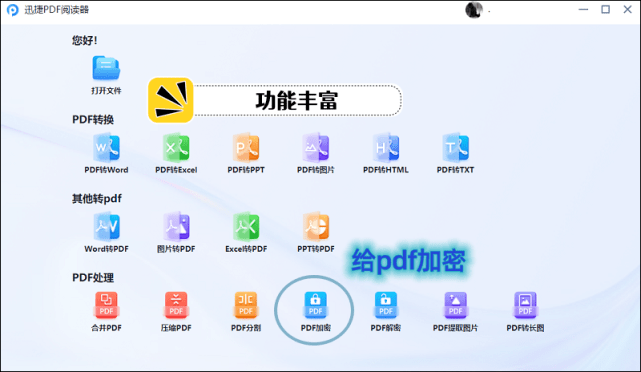This screenshot has width=641, height=372.
Task: Select the PDF转PPT conversion icon
Action: click(246, 147)
